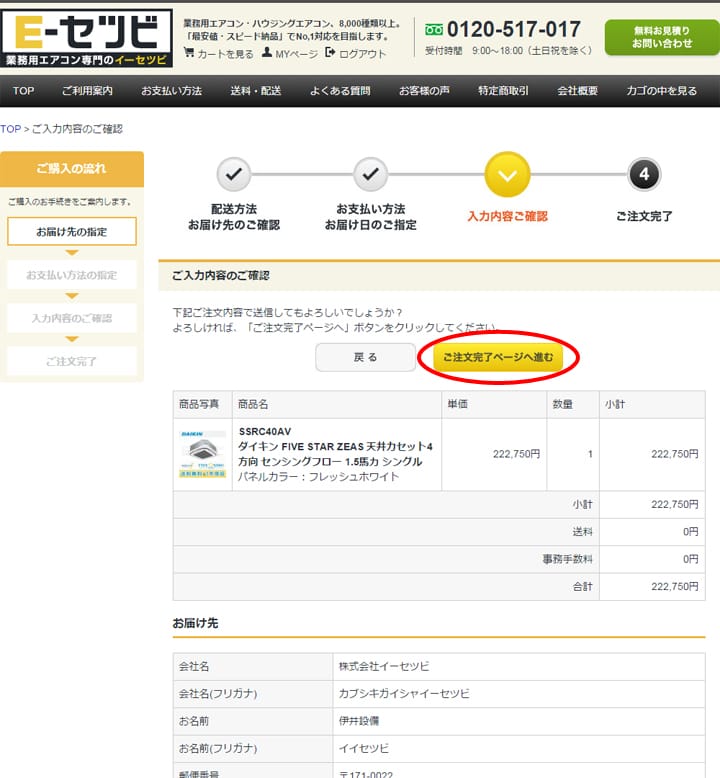Click 事務手数料 0円 value

(x=690, y=559)
